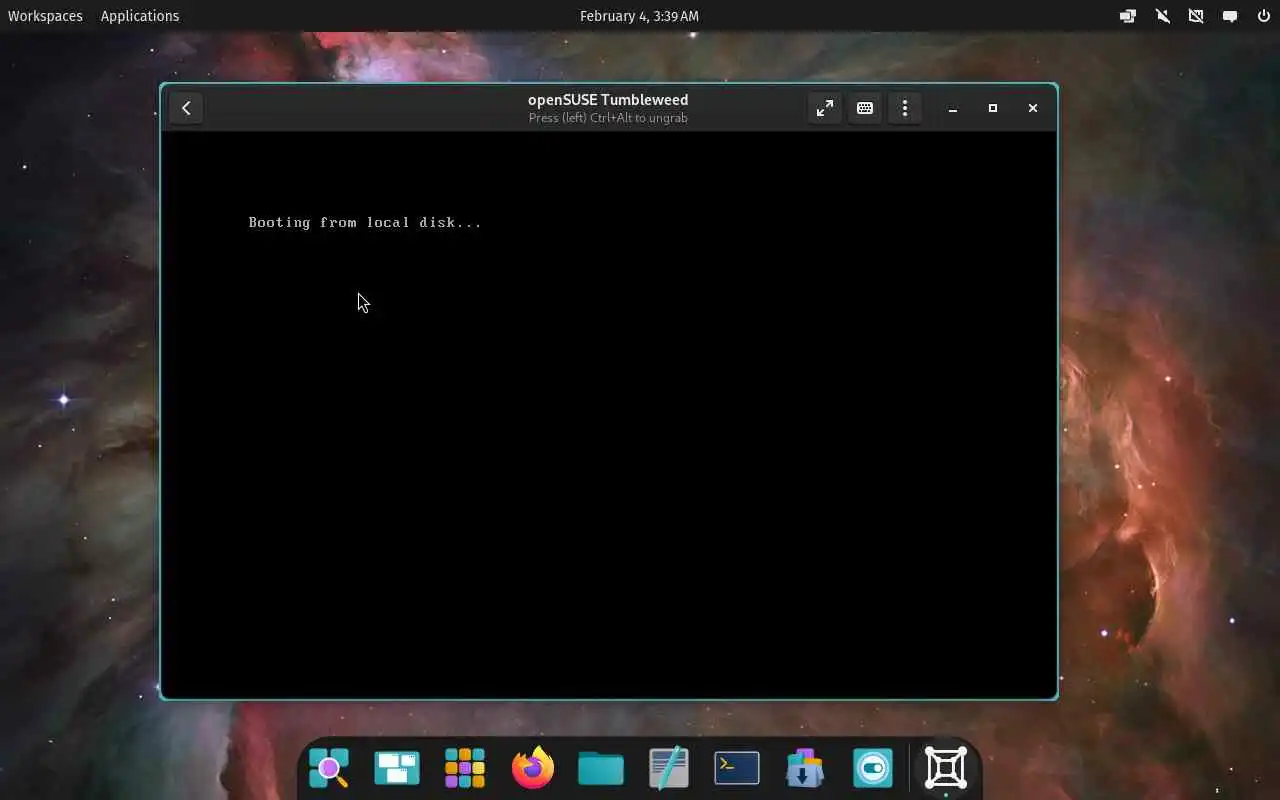Open the power menu icon
1280x800 pixels.
pyautogui.click(x=1264, y=16)
